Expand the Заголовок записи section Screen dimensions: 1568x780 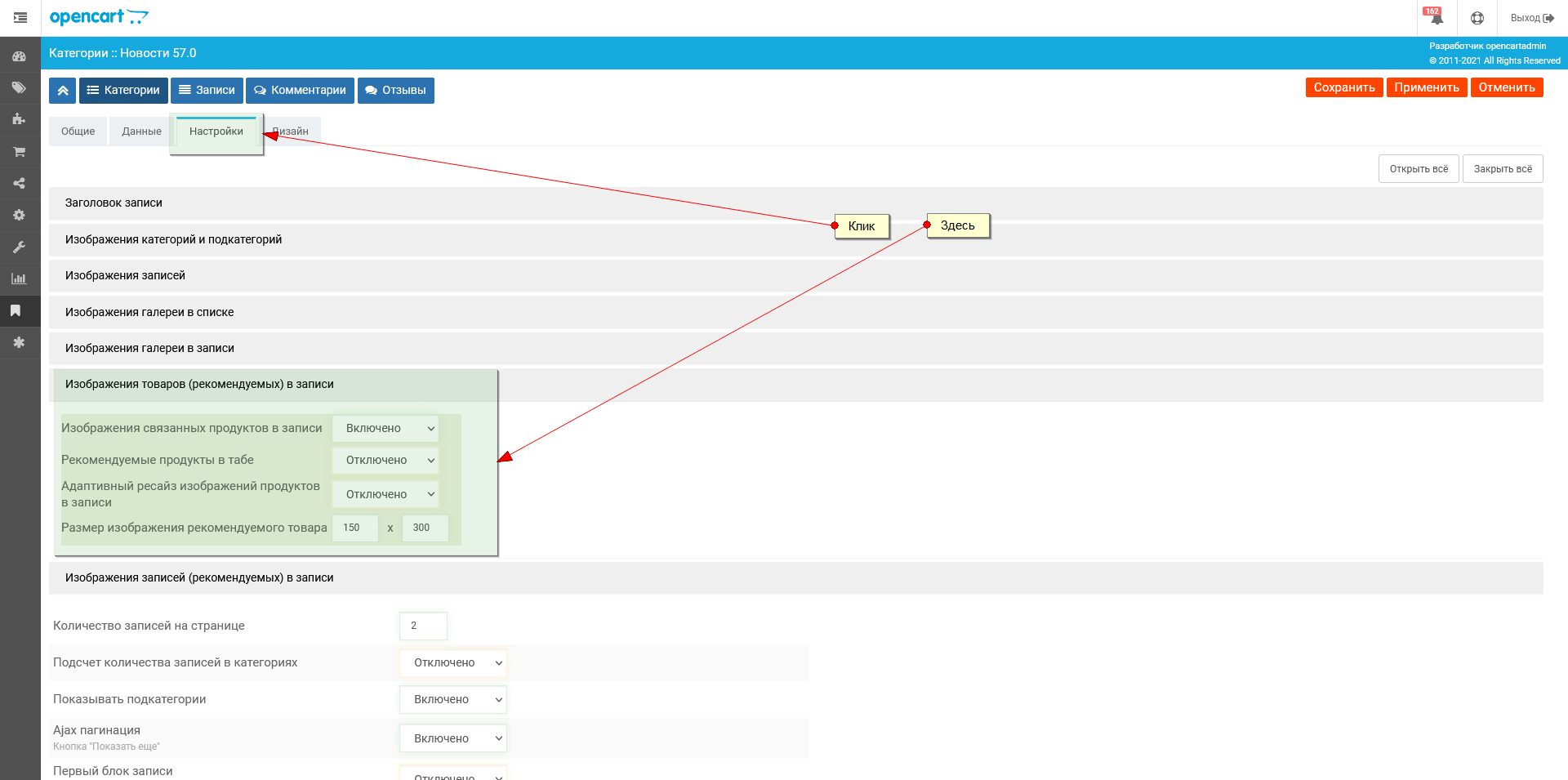click(x=796, y=203)
